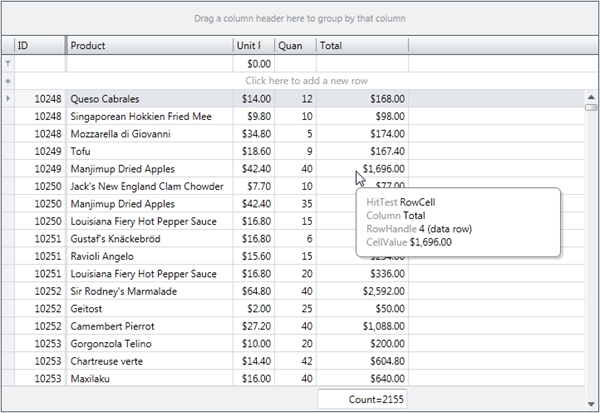Viewport: 600px width, 413px height.
Task: Click the $2.00 unit price cell
Action: tap(254, 309)
